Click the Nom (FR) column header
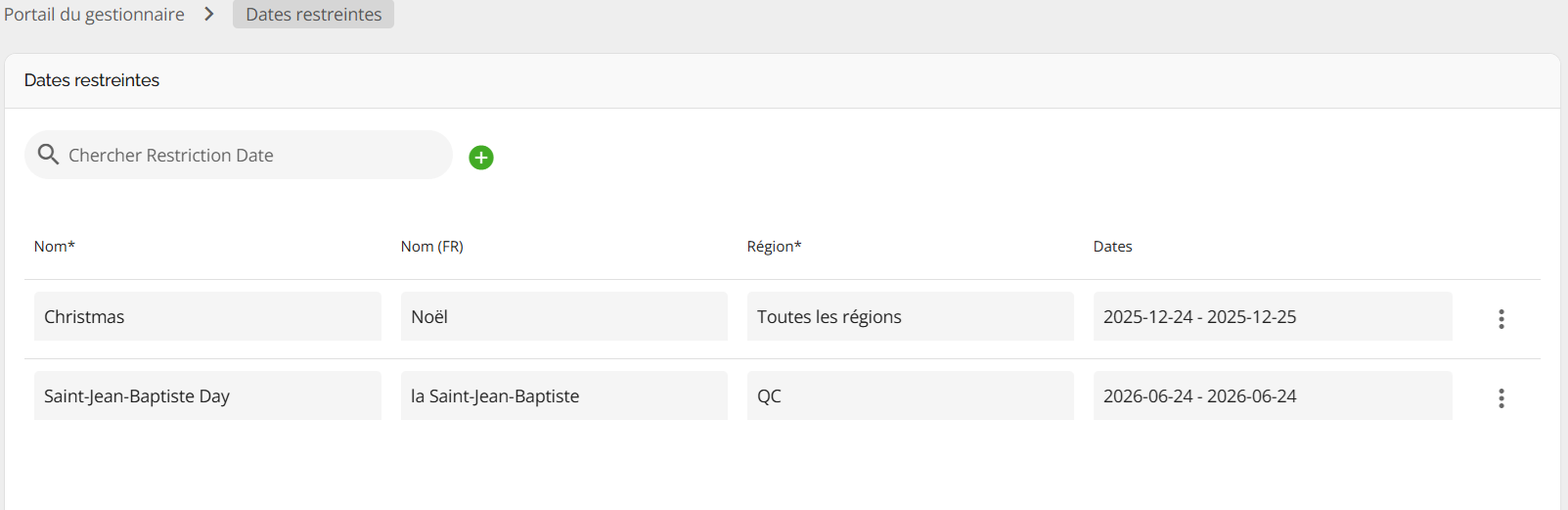 click(x=431, y=247)
